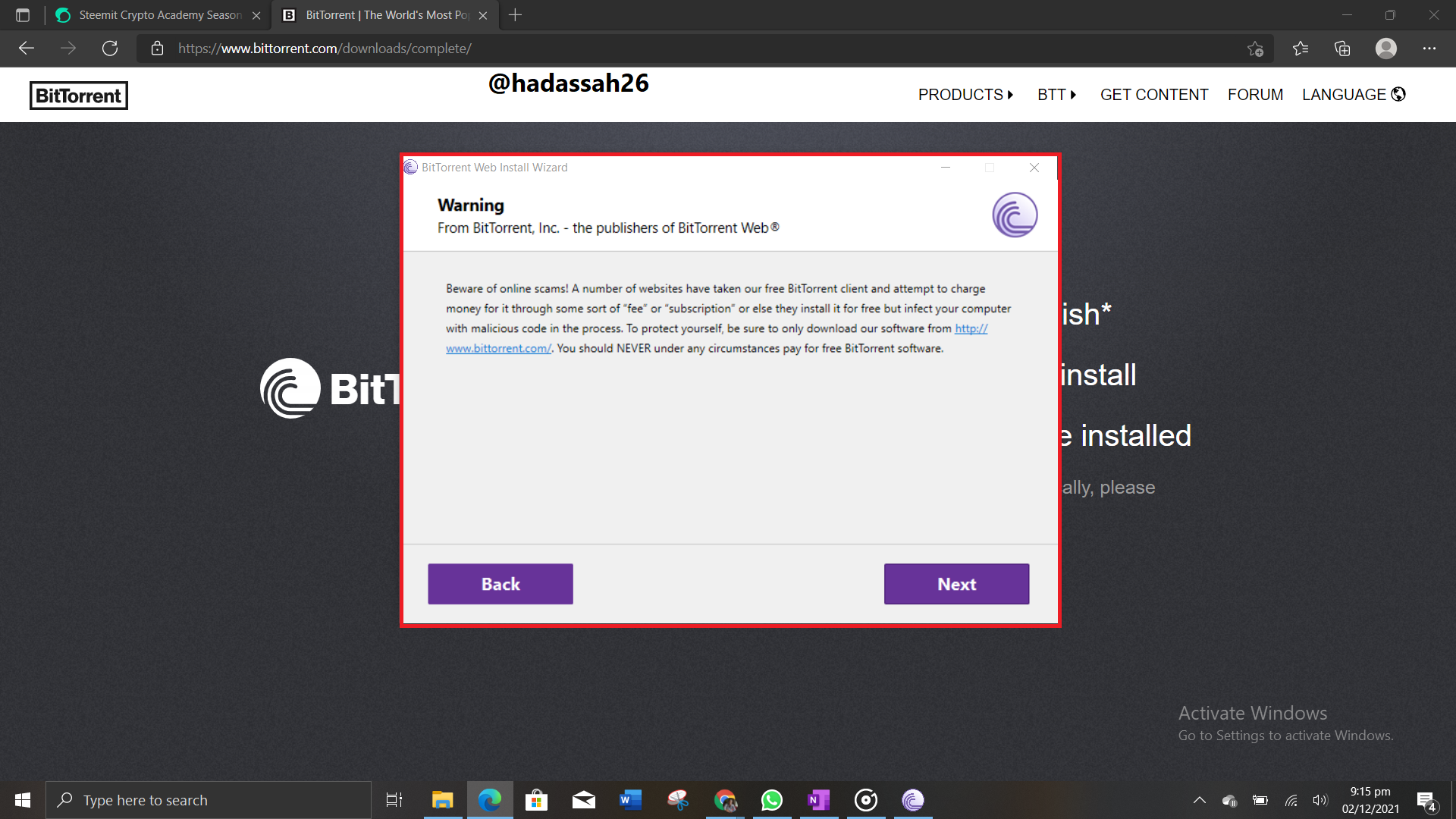Open Task View from taskbar
Image resolution: width=1456 pixels, height=819 pixels.
tap(394, 800)
